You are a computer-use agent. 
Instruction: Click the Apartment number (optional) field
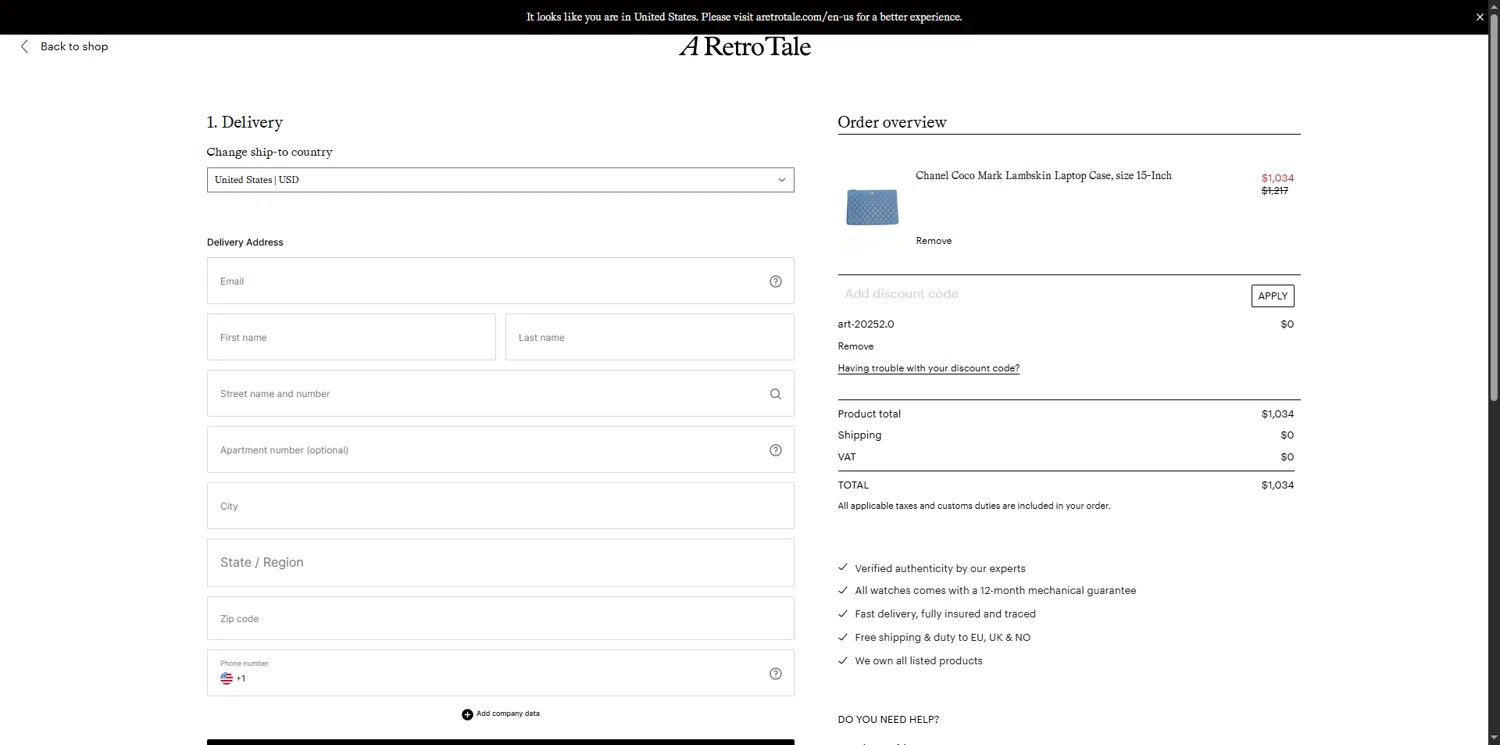[500, 450]
